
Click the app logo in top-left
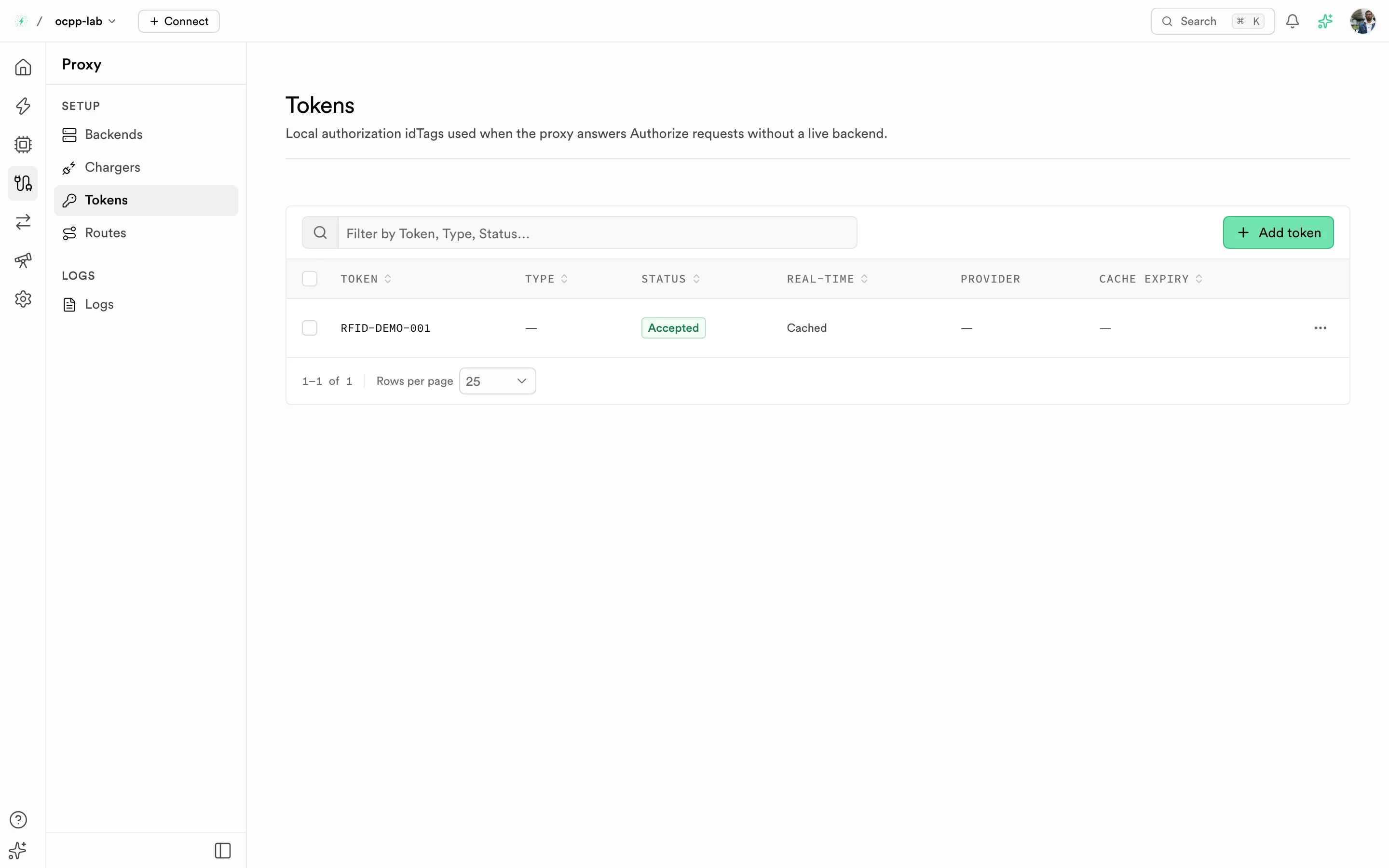(x=21, y=21)
